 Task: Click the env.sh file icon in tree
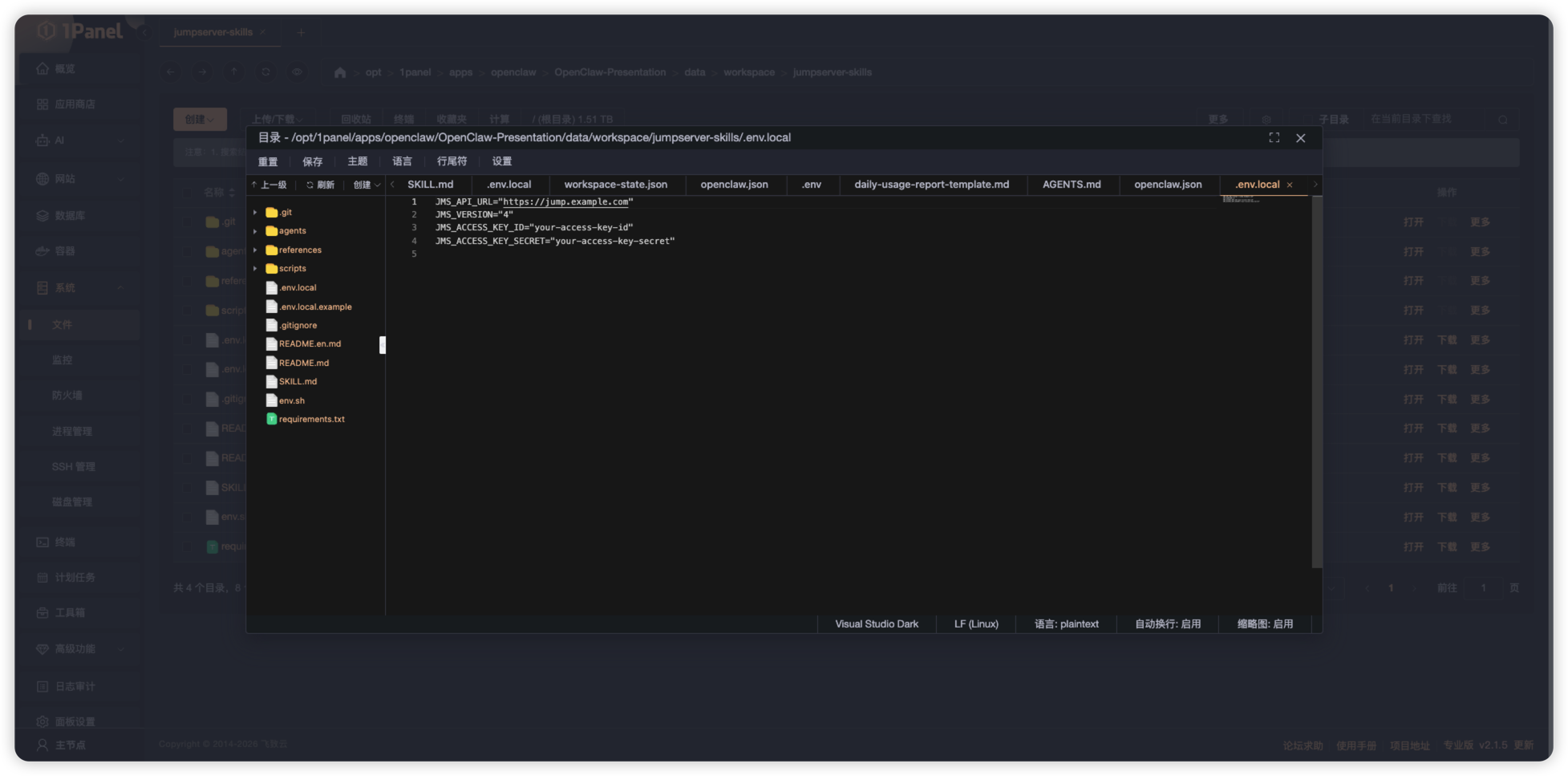pos(271,400)
